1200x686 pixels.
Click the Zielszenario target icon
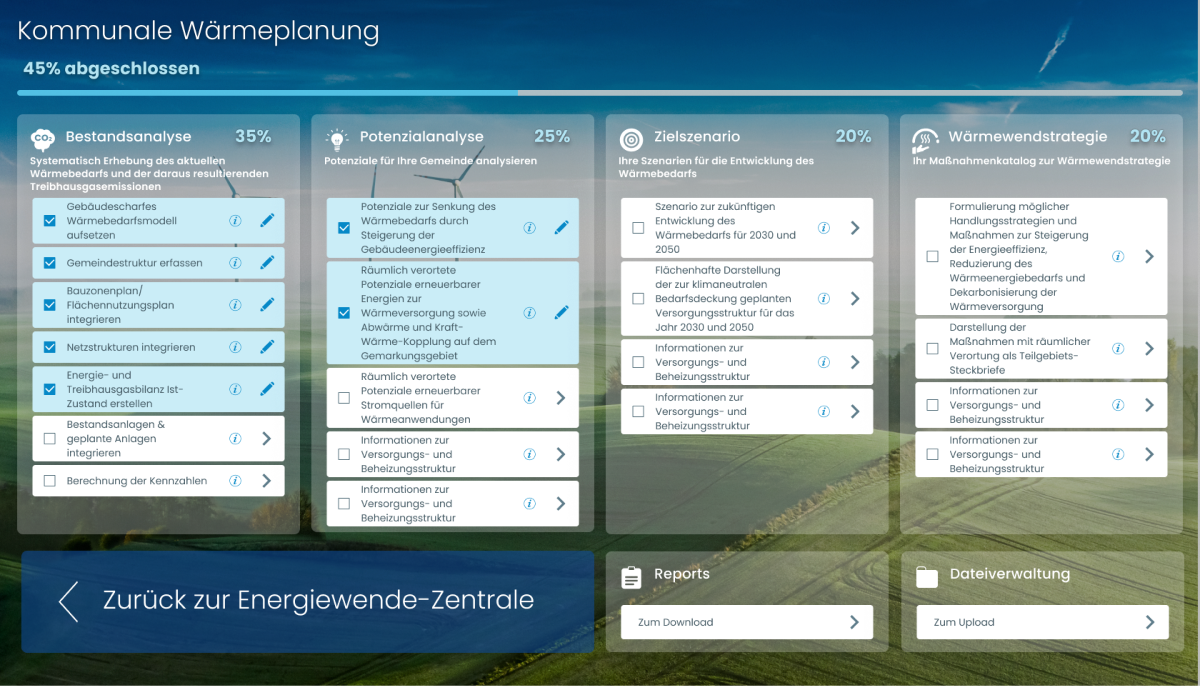click(631, 138)
